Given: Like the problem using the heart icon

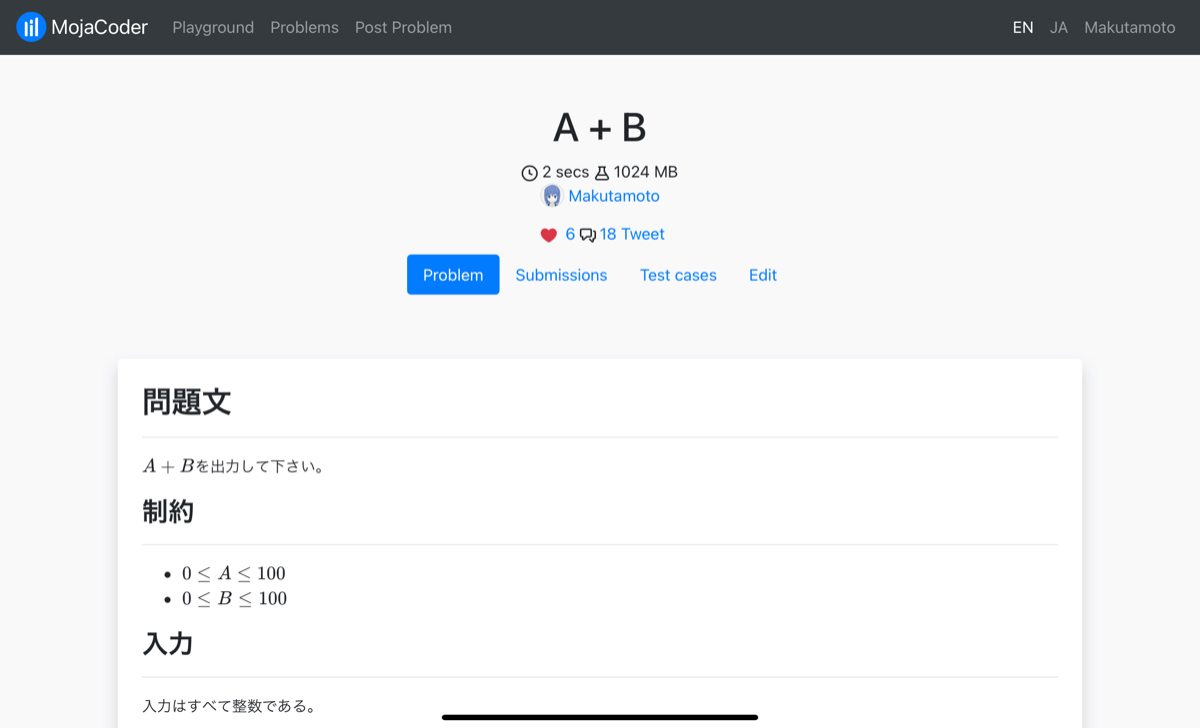Looking at the screenshot, I should [549, 234].
